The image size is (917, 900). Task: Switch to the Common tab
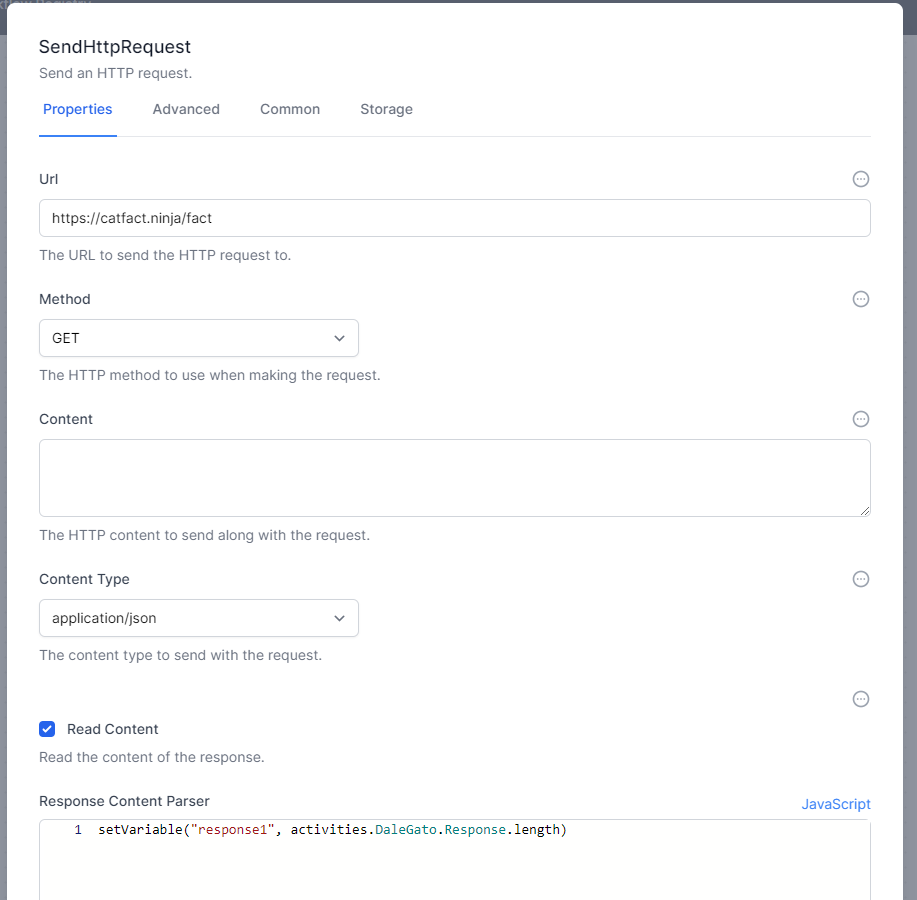(x=289, y=109)
